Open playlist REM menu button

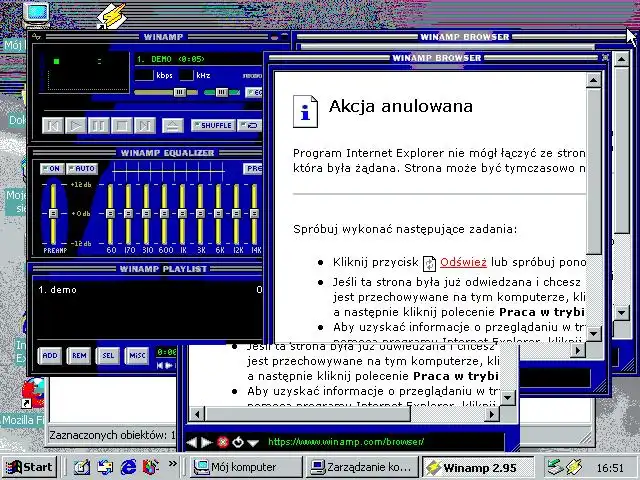pyautogui.click(x=79, y=356)
